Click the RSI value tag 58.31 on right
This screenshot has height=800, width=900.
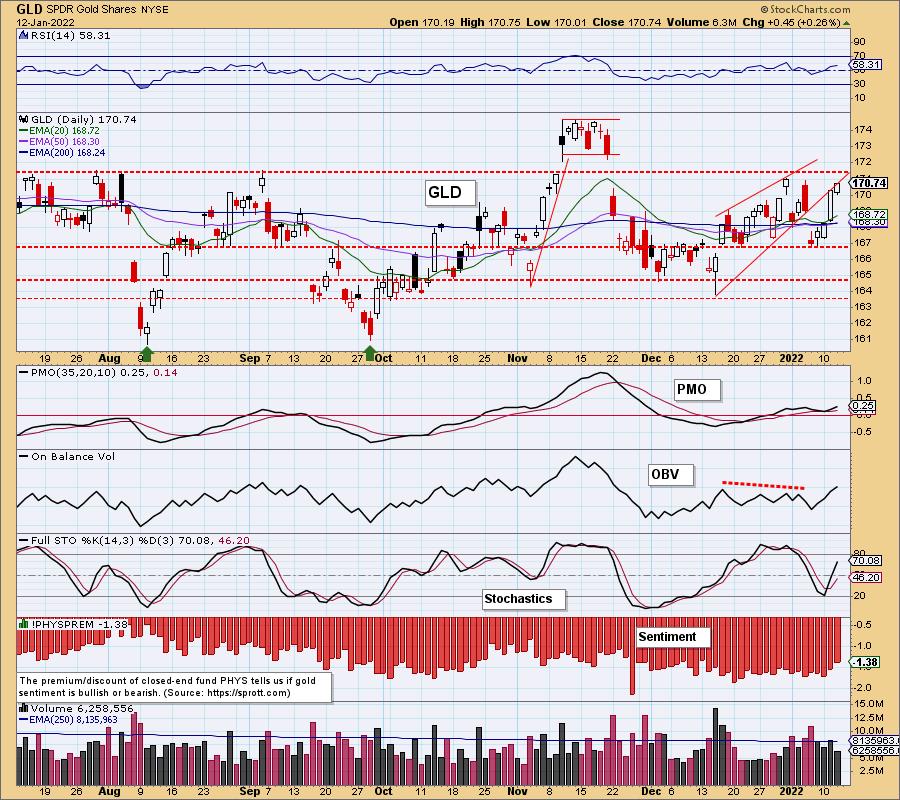[866, 65]
